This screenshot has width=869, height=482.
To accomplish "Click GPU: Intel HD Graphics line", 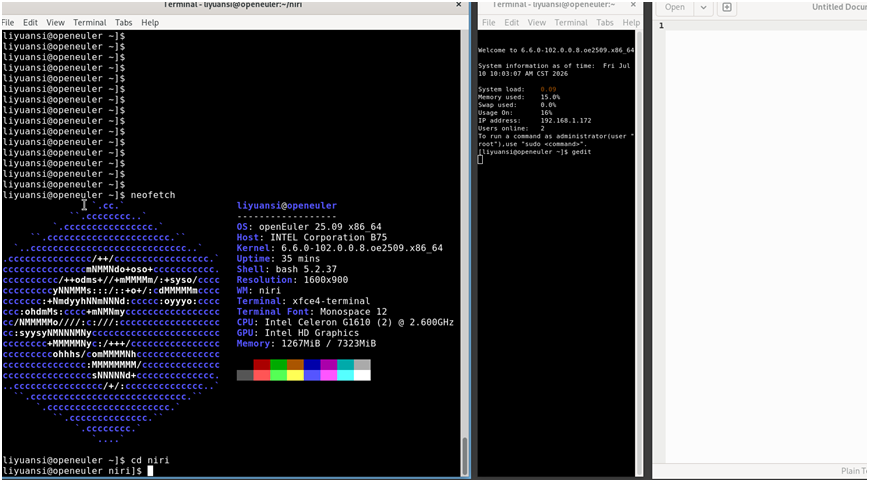I will pyautogui.click(x=298, y=333).
